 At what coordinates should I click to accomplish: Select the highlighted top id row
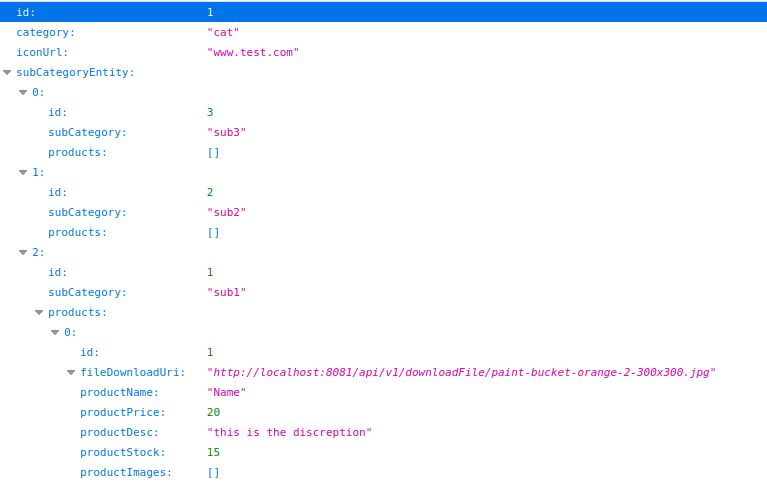tap(384, 12)
